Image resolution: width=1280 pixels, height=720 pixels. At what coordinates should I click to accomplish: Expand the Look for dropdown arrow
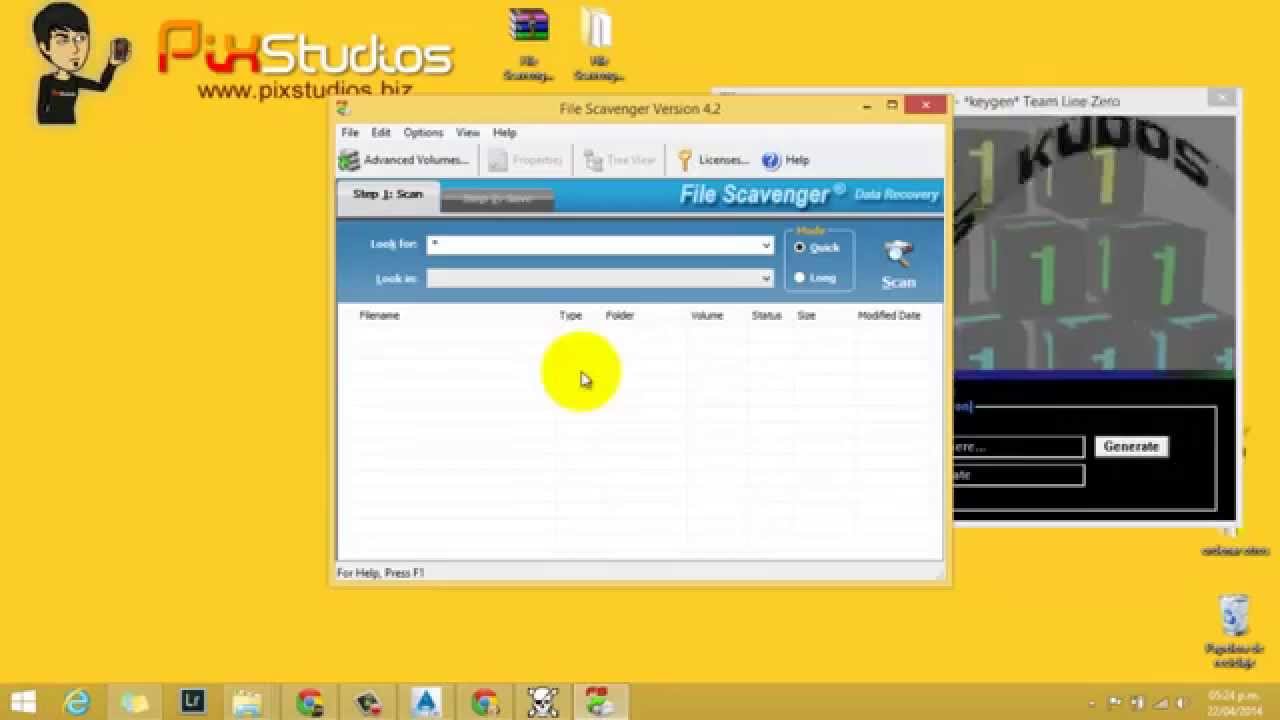coord(766,245)
